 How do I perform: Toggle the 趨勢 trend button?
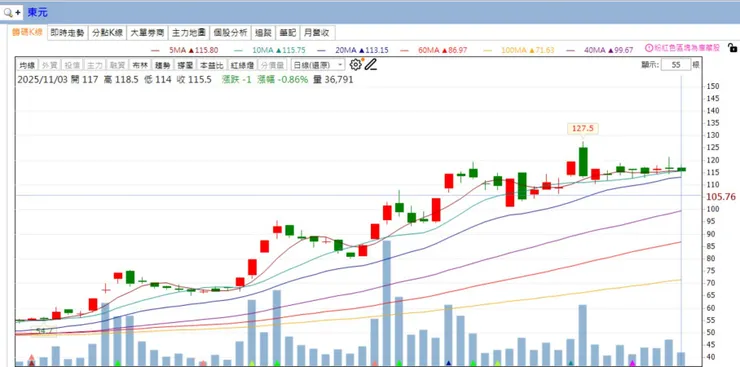(162, 65)
